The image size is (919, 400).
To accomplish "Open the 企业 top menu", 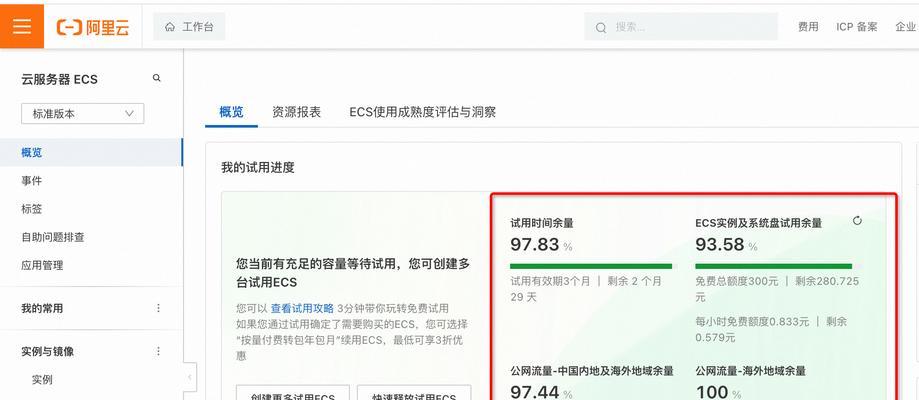I will 906,27.
